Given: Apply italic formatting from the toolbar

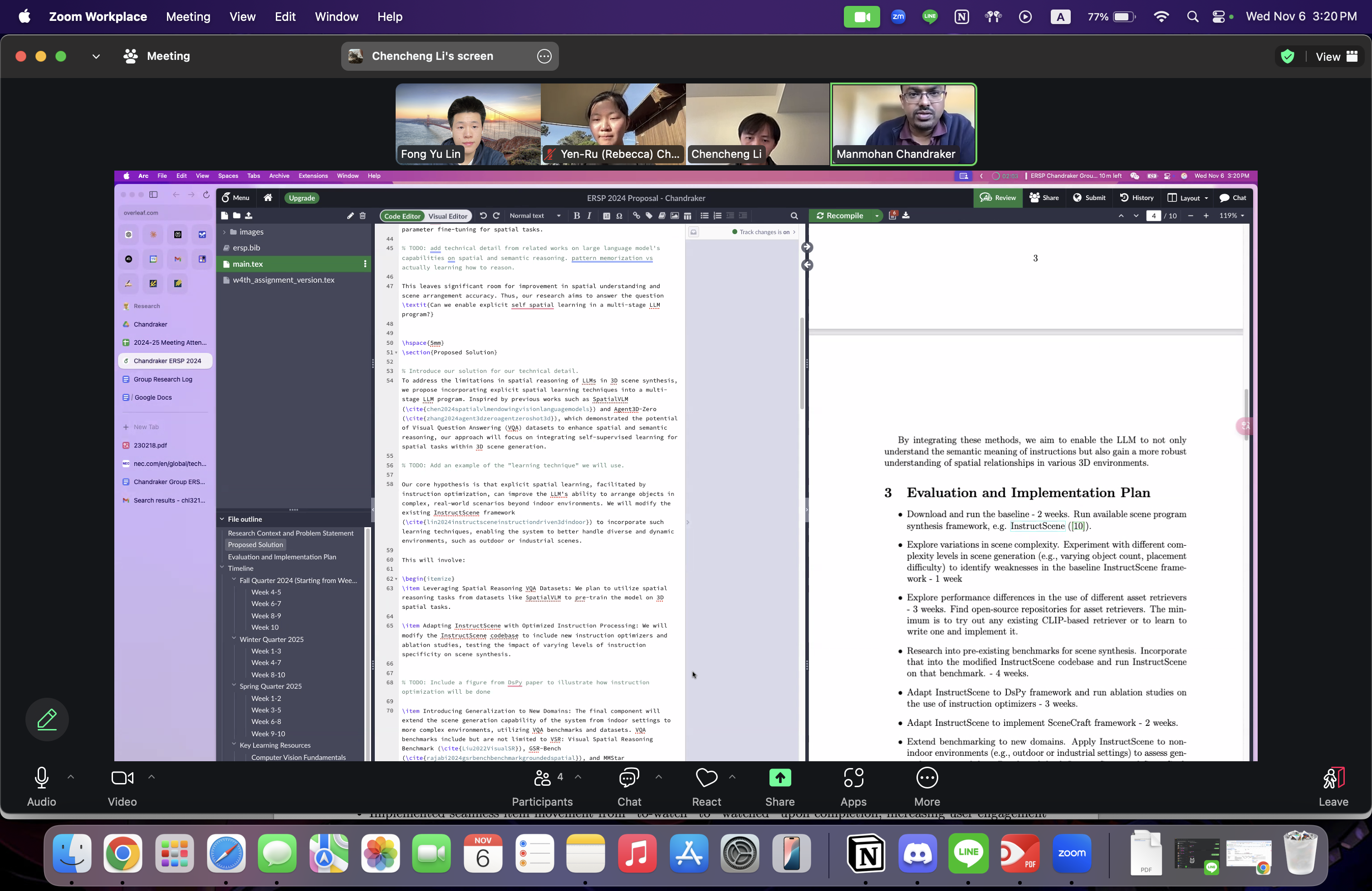Looking at the screenshot, I should click(x=590, y=215).
